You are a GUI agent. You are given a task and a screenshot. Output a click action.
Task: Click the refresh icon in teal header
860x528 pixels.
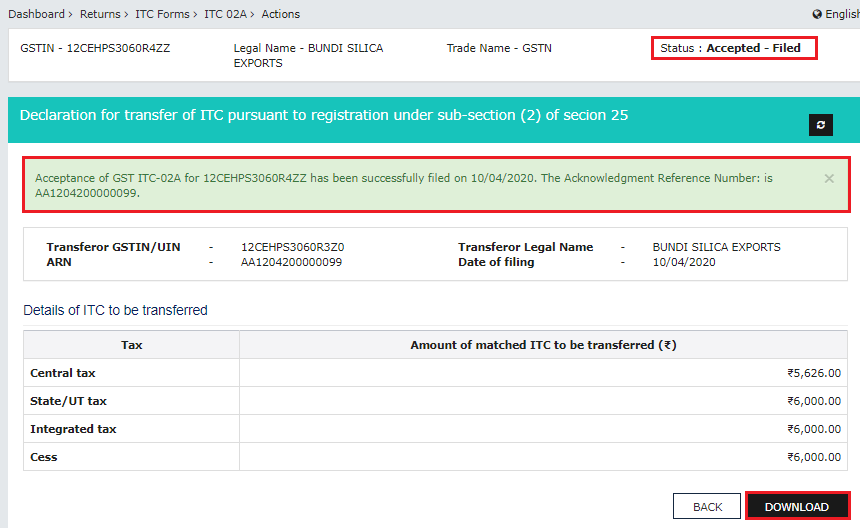(x=821, y=125)
